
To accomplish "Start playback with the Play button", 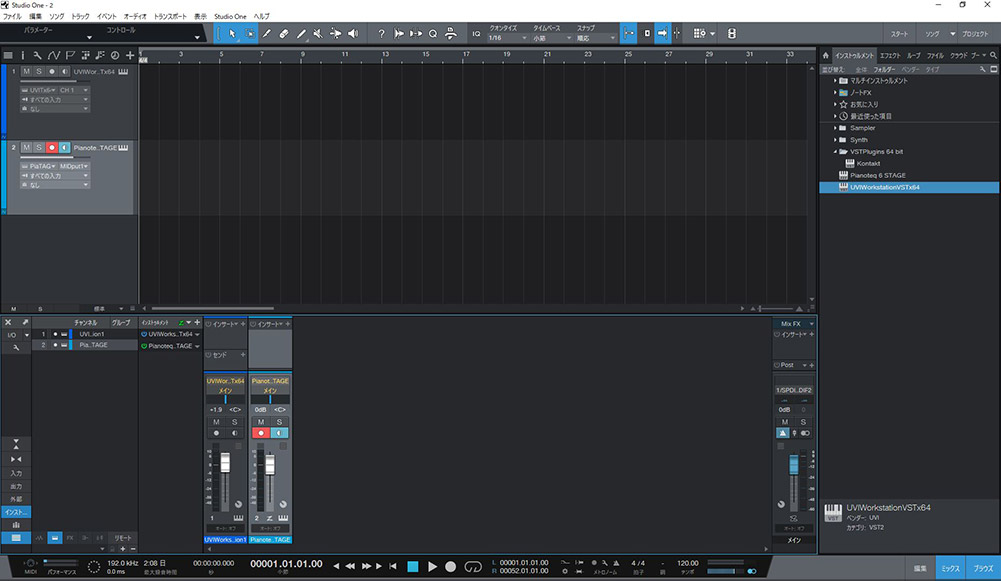I will [x=432, y=566].
